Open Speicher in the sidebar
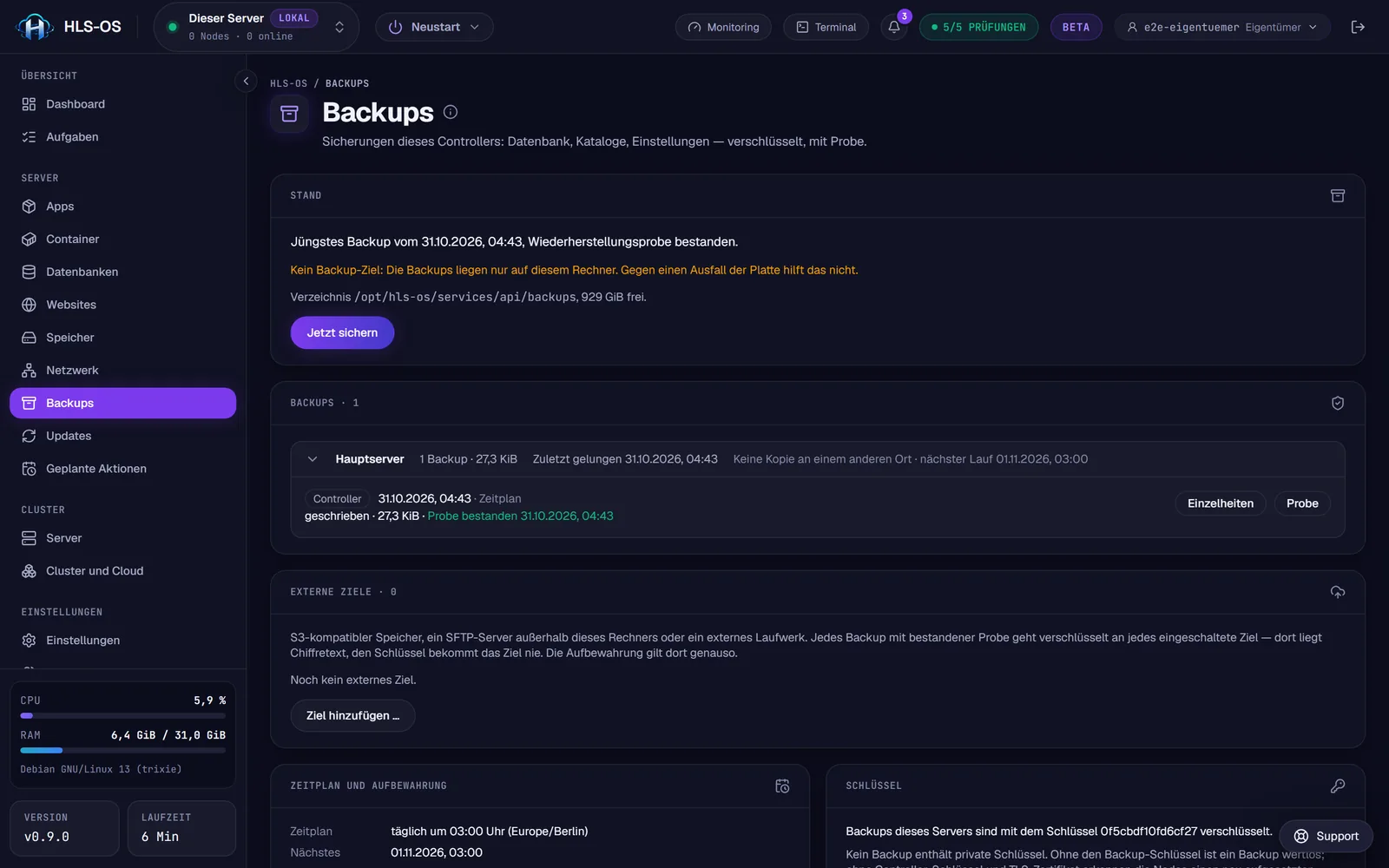The height and width of the screenshot is (868, 1389). [122, 338]
